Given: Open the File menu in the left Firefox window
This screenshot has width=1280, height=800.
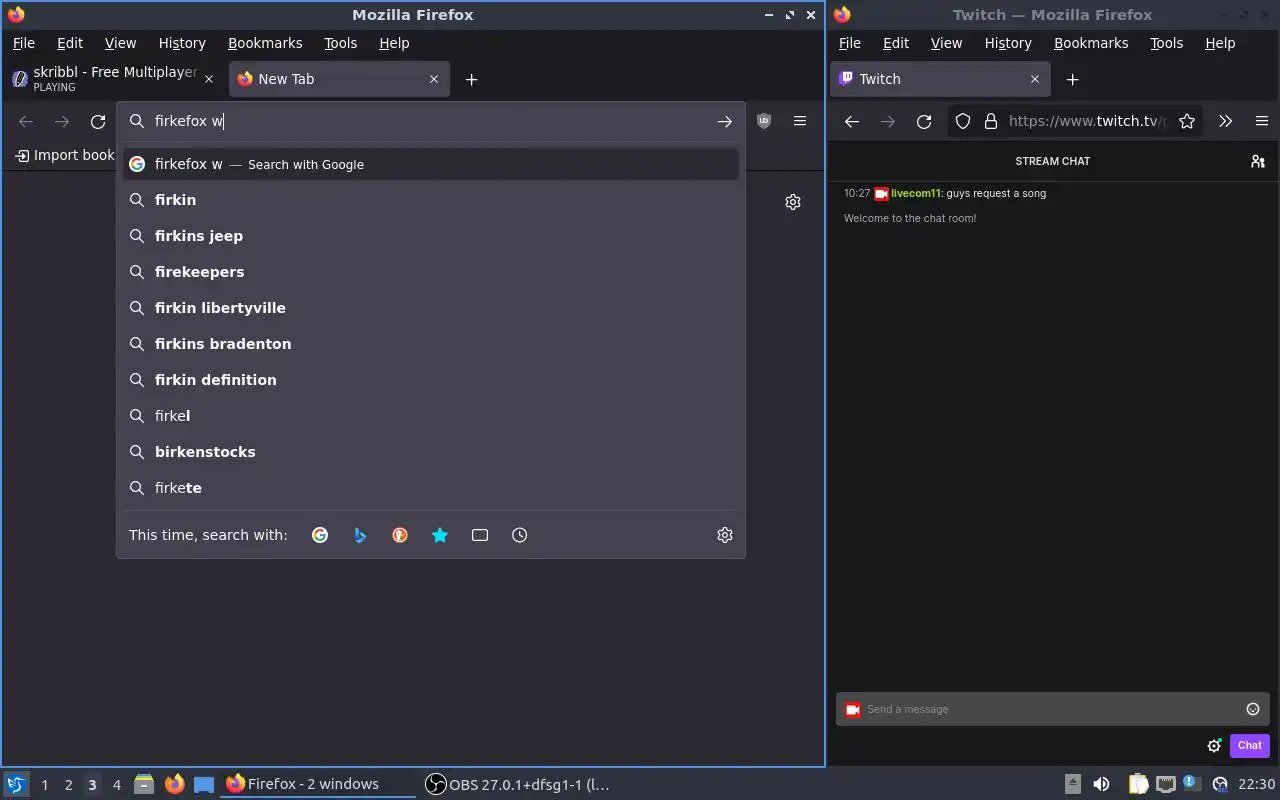Looking at the screenshot, I should pos(24,43).
